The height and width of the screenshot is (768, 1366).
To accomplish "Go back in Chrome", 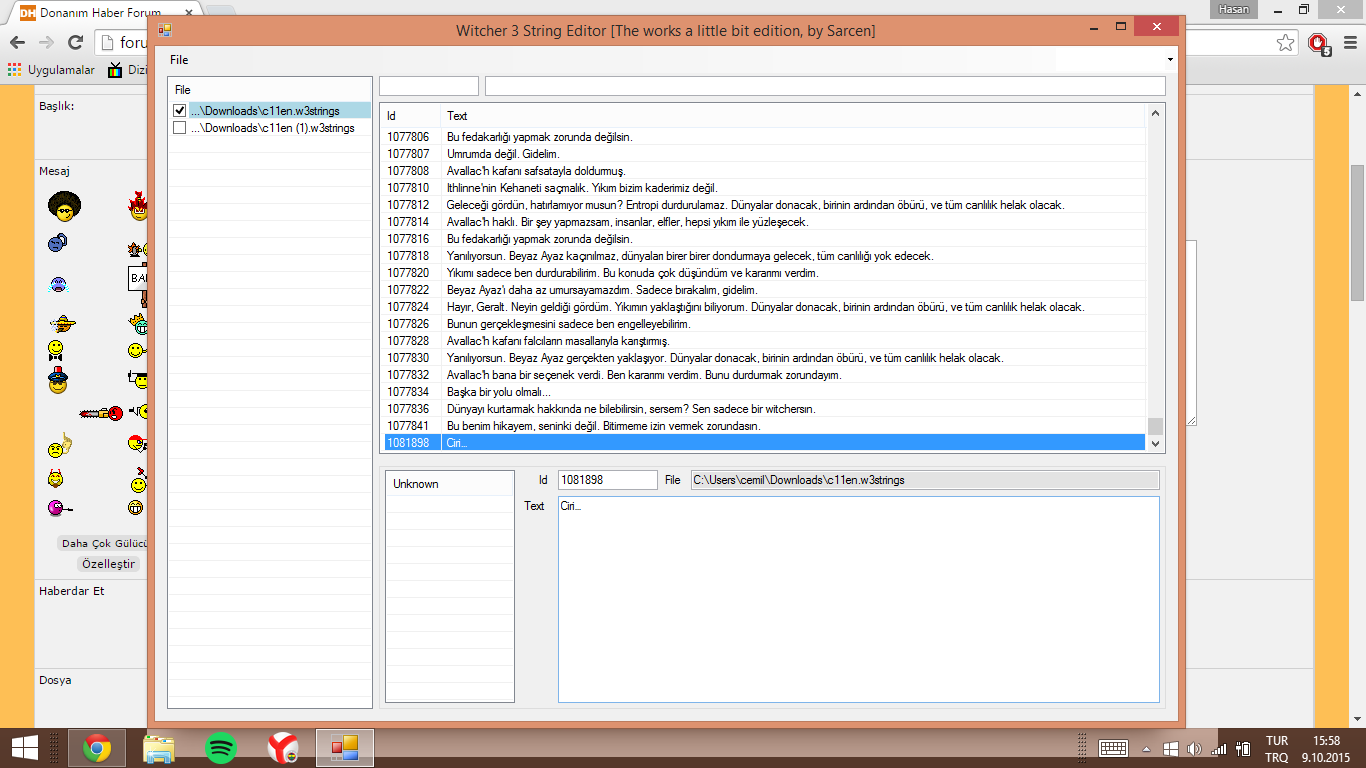I will tap(17, 43).
